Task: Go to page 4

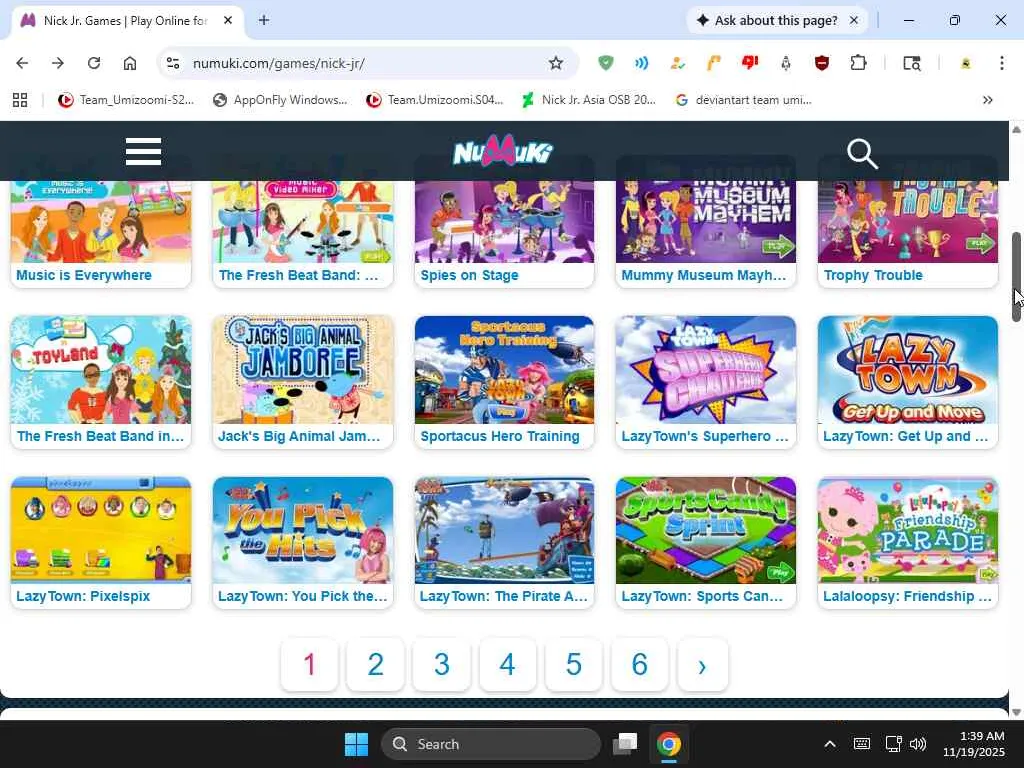Action: tap(507, 665)
